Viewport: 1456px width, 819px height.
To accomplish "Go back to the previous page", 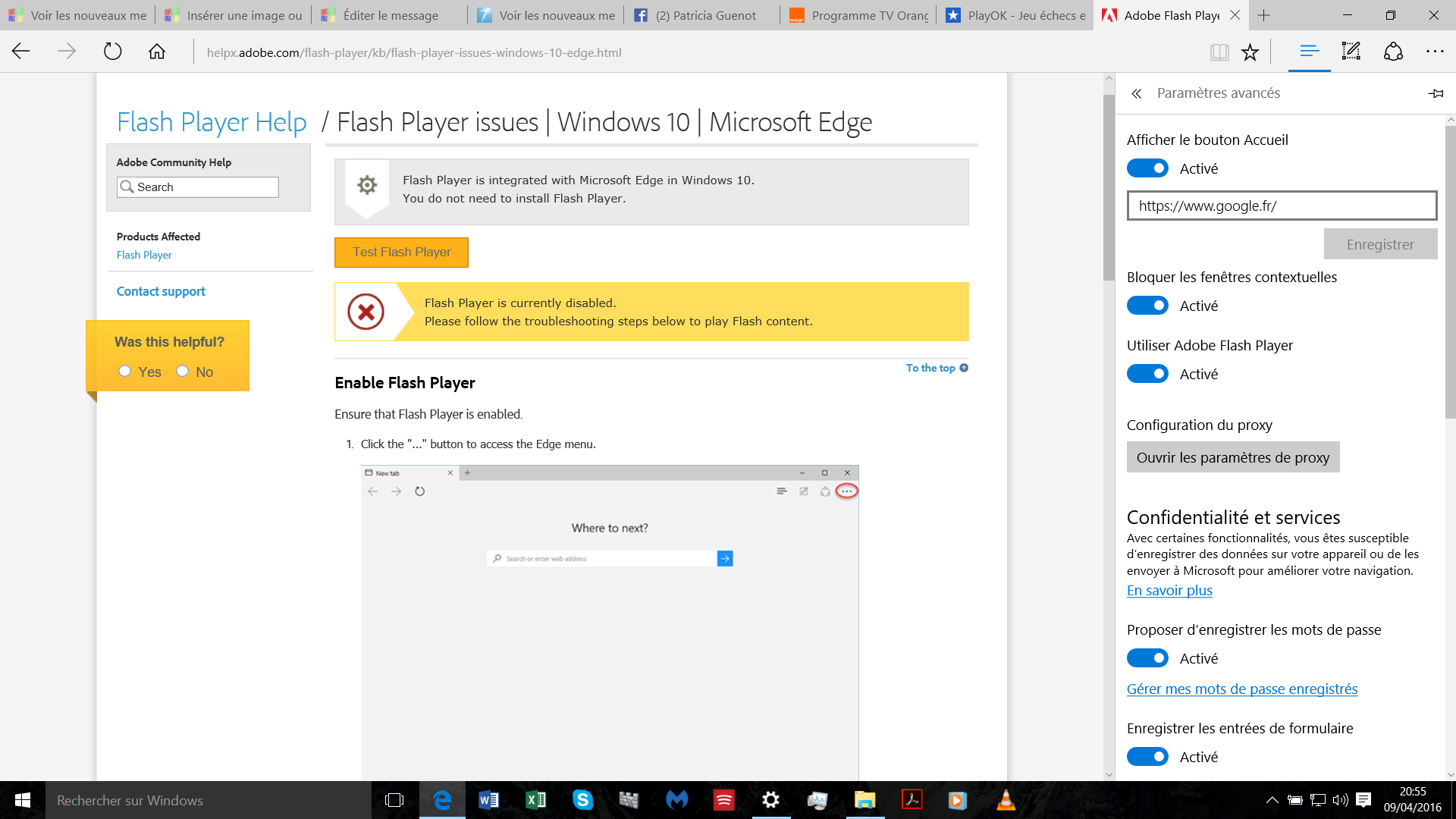I will pos(21,52).
